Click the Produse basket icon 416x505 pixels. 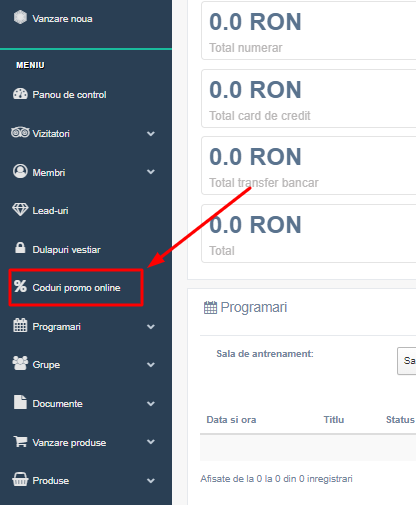coord(20,480)
